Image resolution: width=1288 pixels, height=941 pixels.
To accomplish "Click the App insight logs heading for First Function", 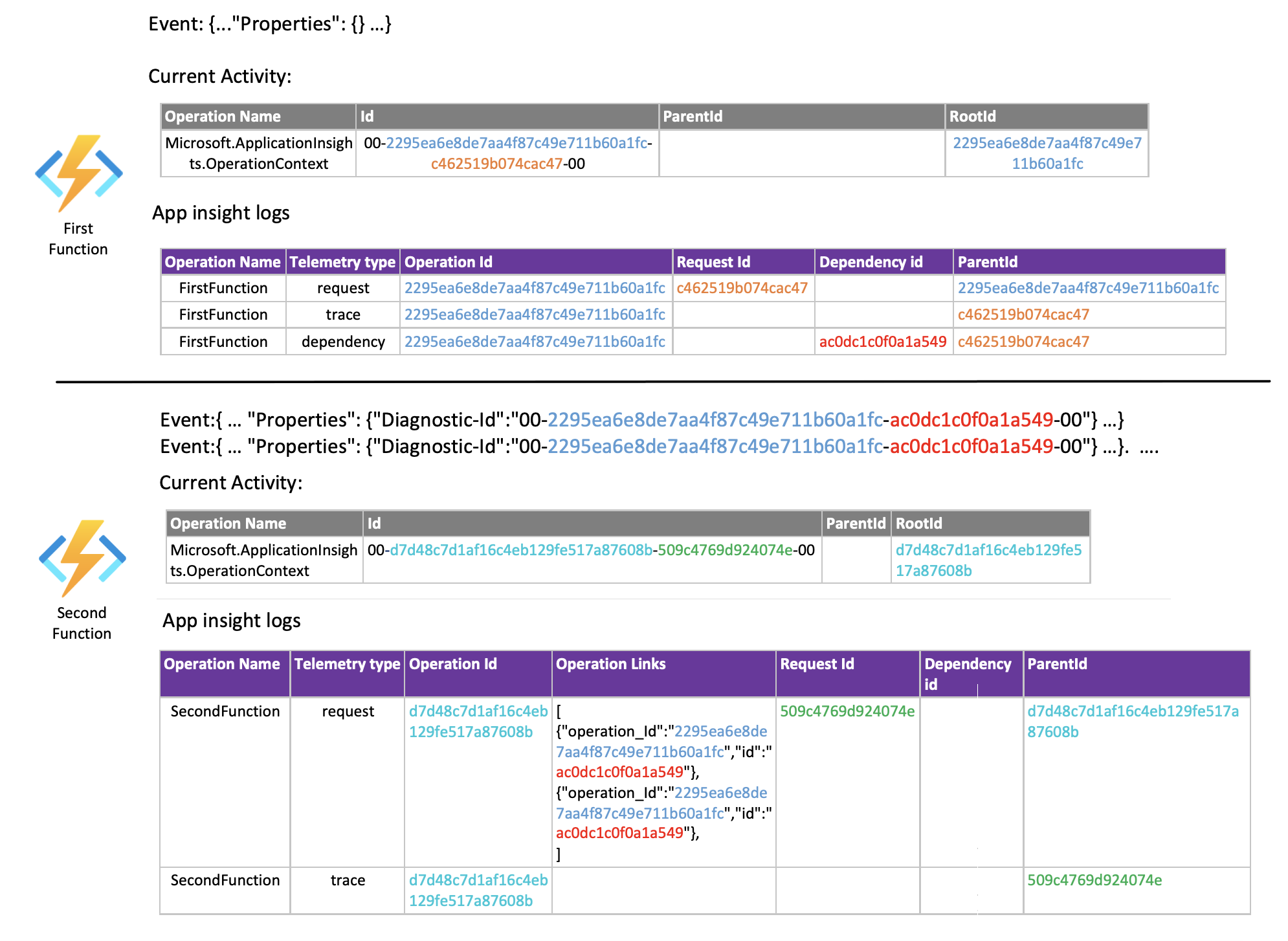I will coord(221,212).
